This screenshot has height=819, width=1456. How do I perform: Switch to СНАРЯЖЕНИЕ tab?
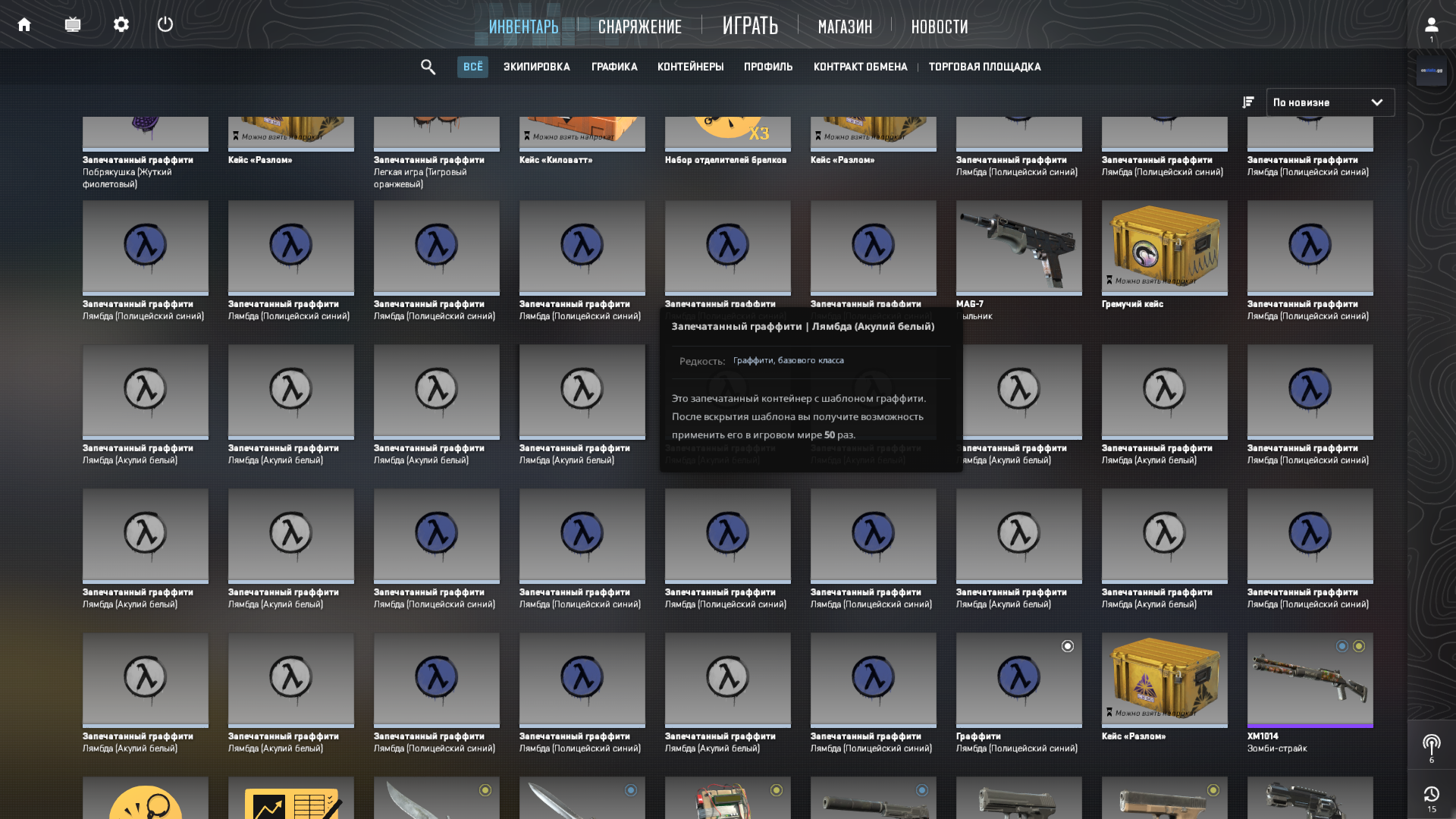tap(640, 27)
